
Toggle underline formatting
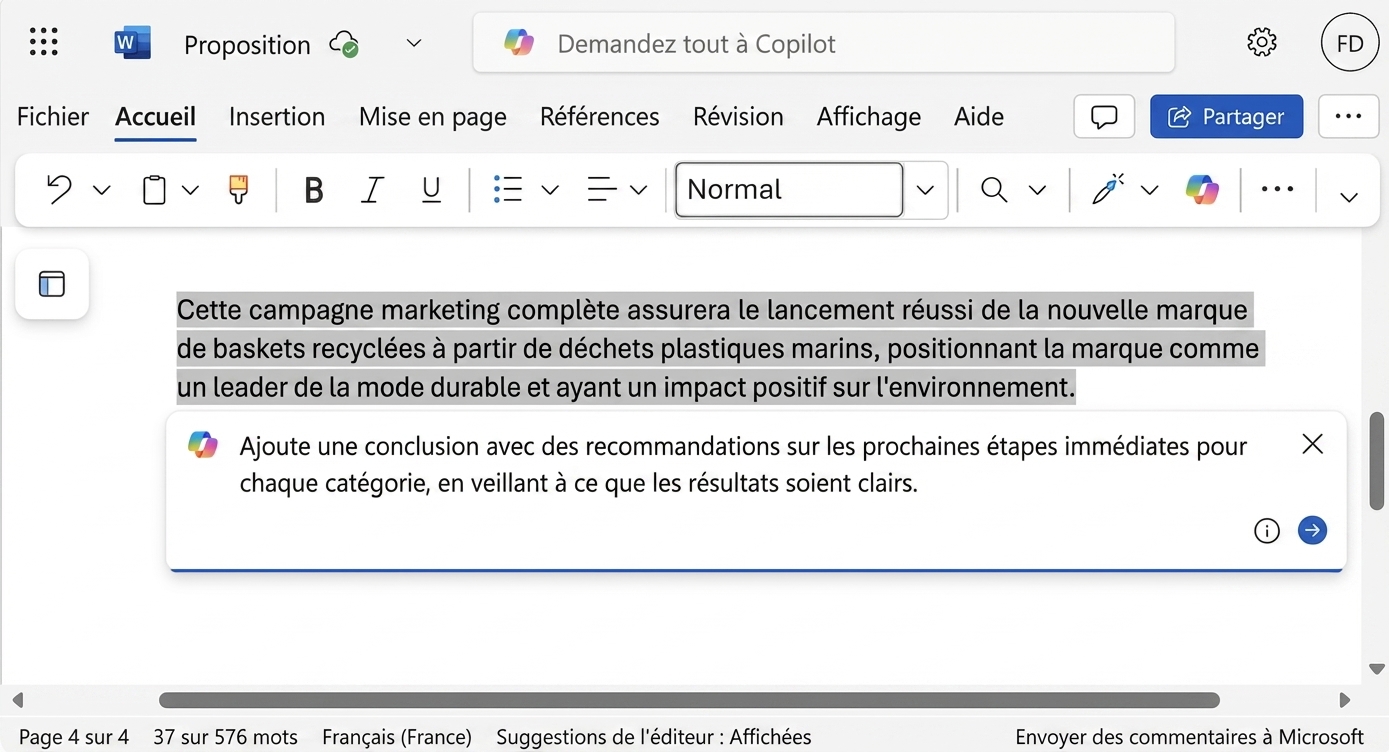(431, 189)
